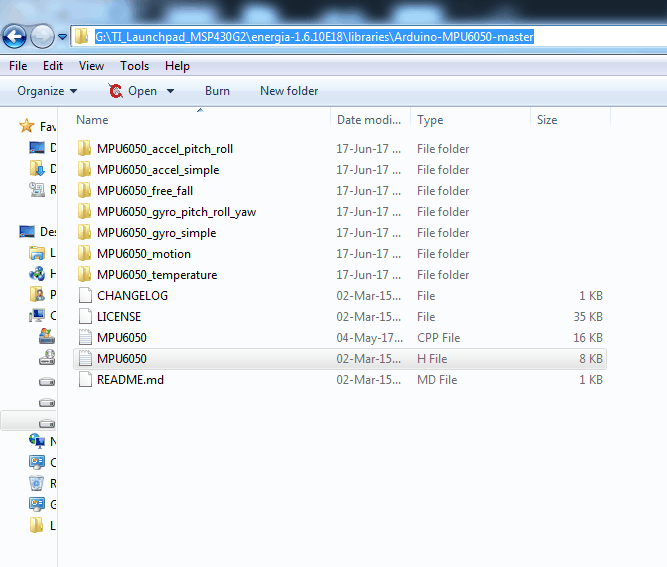Open the Edit menu

53,66
